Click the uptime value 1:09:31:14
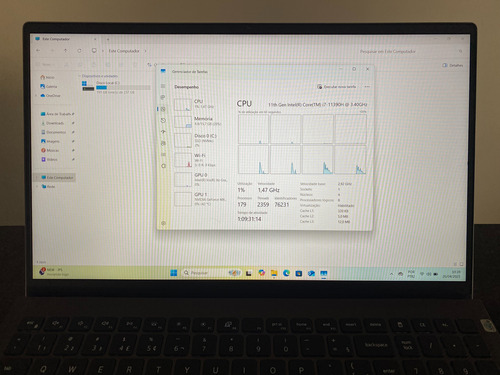The image size is (500, 375). click(249, 219)
